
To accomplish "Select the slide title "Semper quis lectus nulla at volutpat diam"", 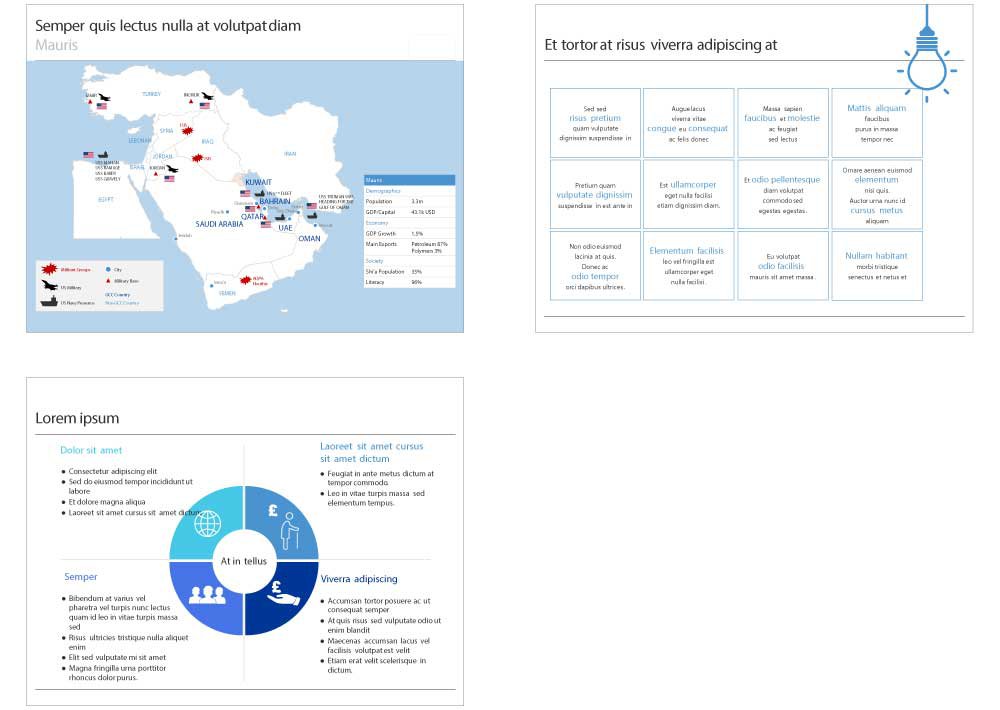I will 168,26.
